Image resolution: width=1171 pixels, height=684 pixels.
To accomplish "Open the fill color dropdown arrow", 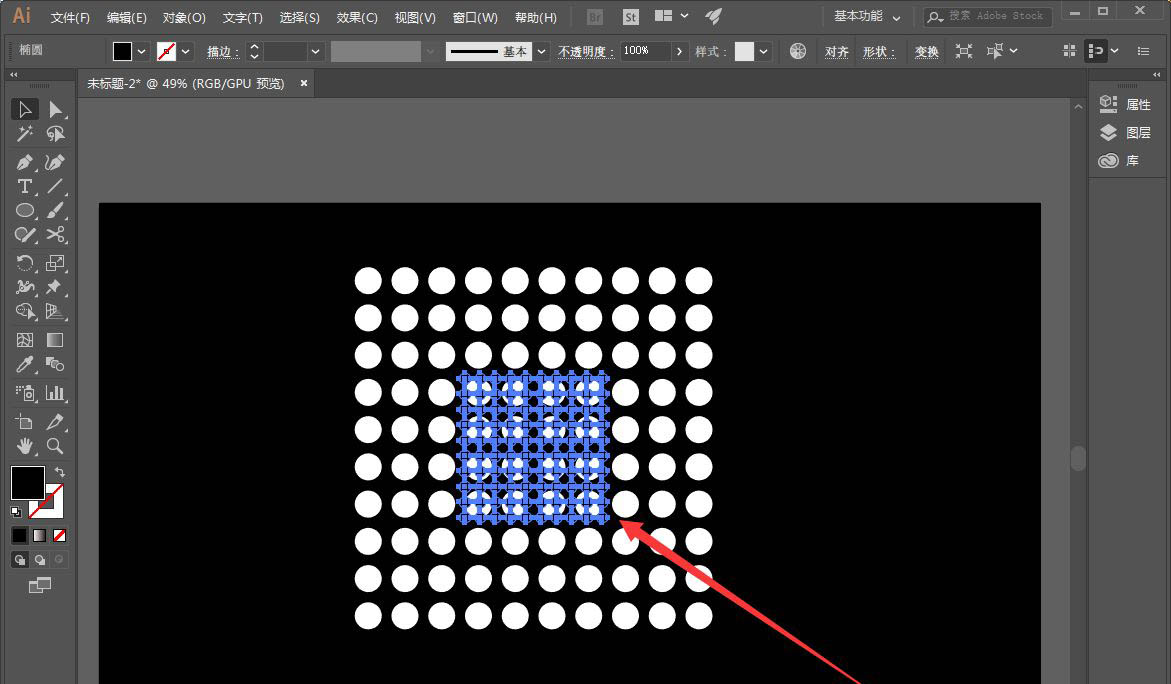I will (x=141, y=52).
